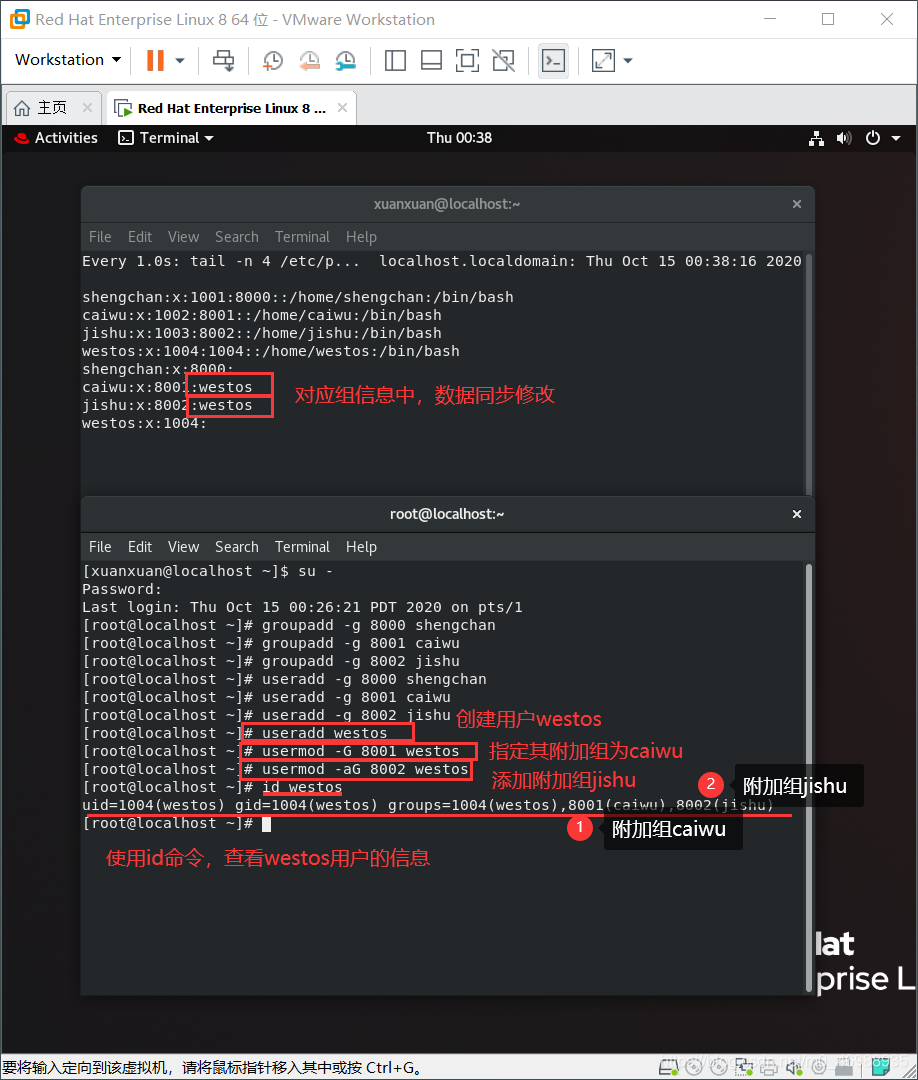918x1080 pixels.
Task: Open Help menu in xuanxuan terminal
Action: [x=361, y=237]
